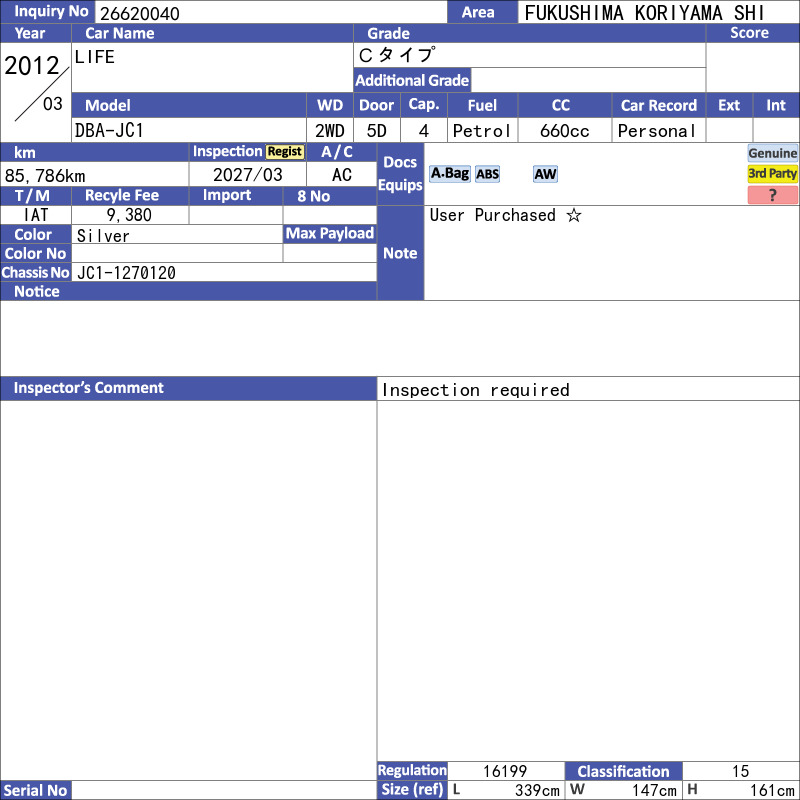Click the Serial No label
Viewport: 800px width, 800px height.
coord(36,790)
